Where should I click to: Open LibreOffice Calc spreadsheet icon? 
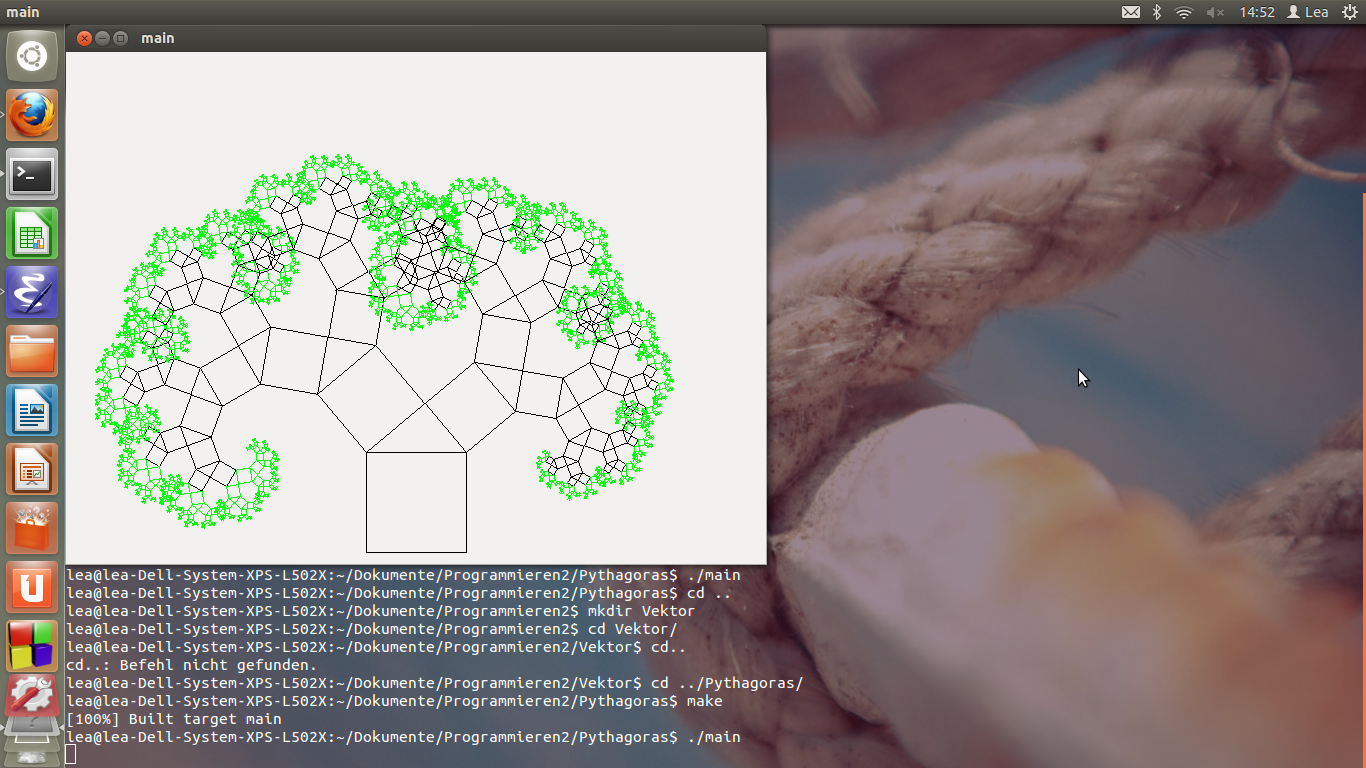coord(32,233)
